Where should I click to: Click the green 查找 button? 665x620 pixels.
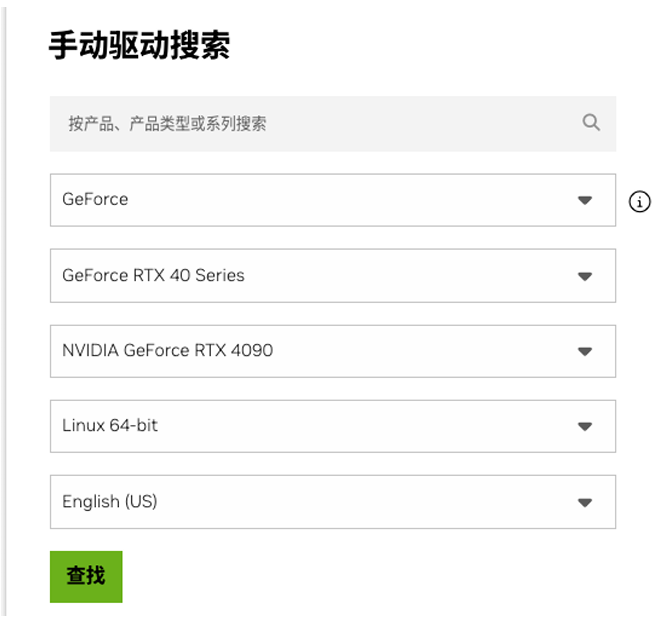(86, 577)
